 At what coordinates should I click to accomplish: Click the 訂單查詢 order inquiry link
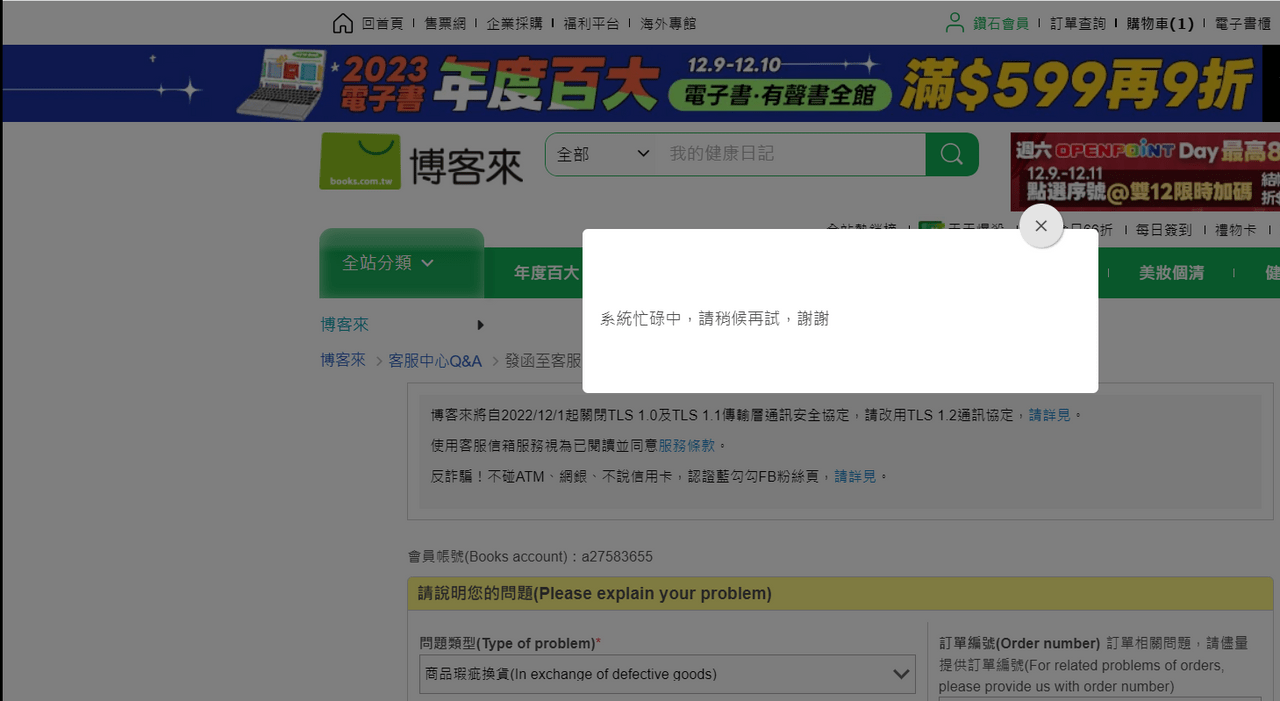tap(1077, 22)
